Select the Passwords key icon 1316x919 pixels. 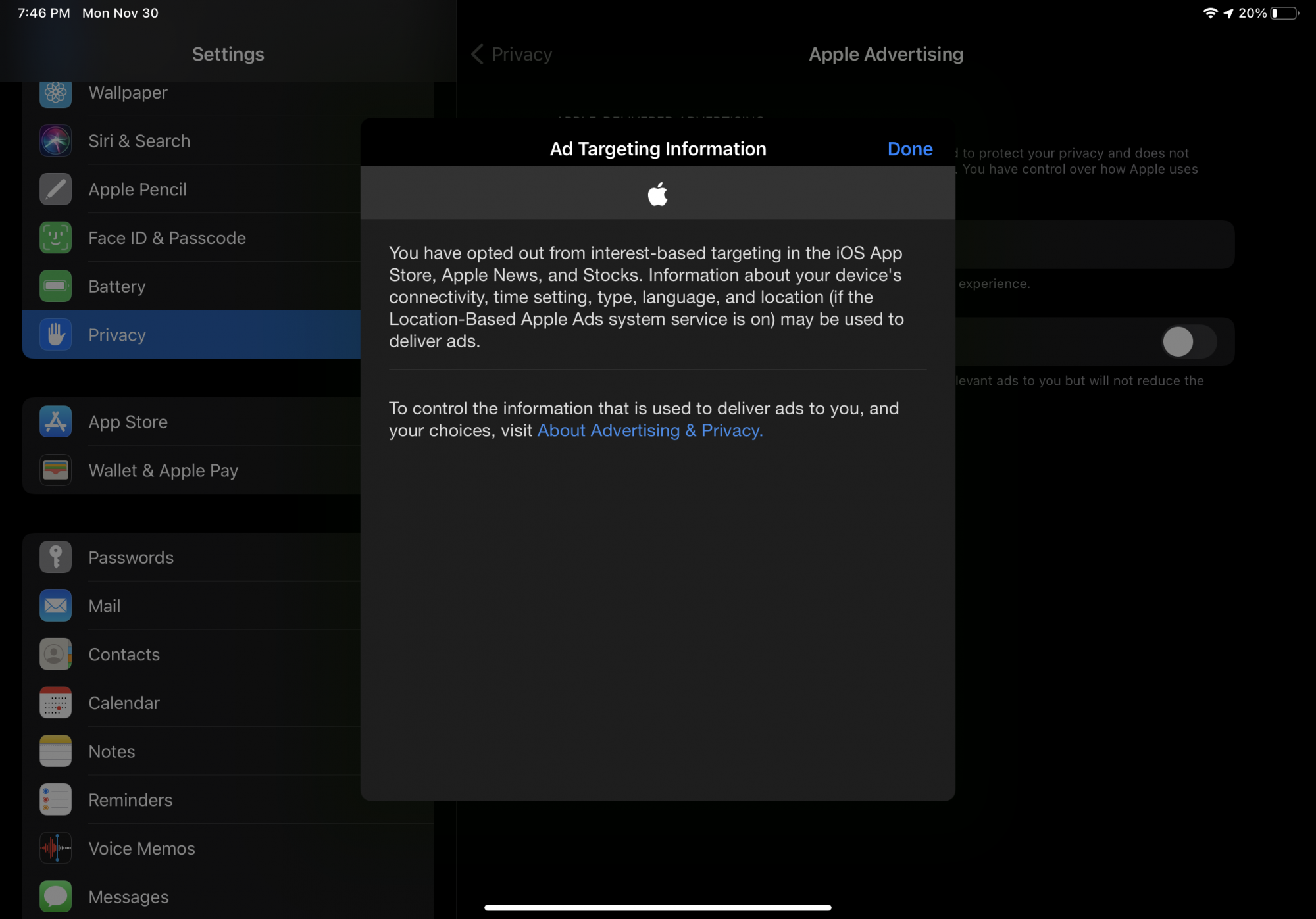55,557
